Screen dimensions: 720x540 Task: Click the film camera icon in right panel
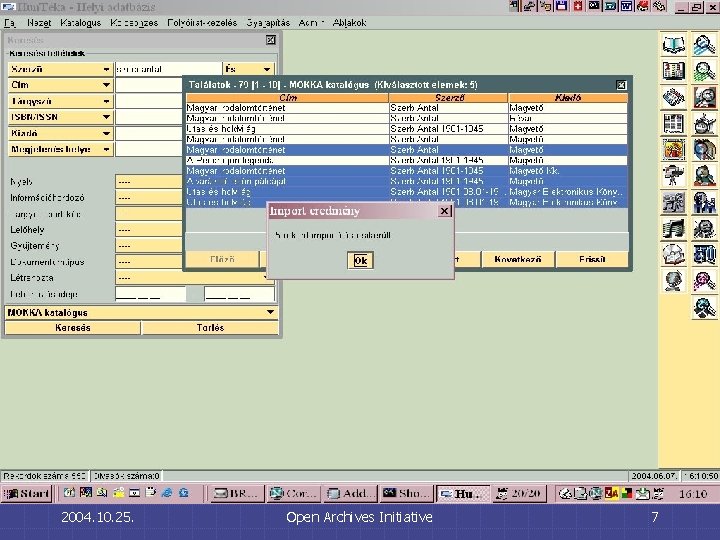(674, 176)
